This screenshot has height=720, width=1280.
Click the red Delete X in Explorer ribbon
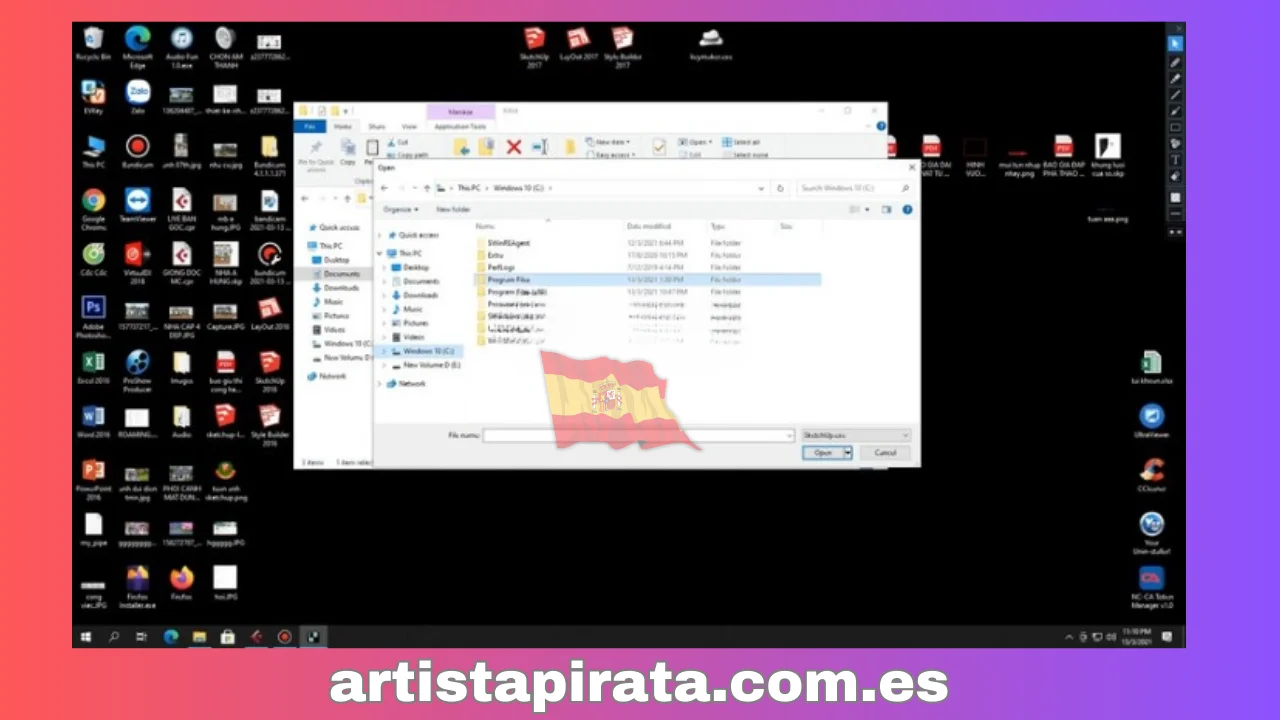(x=514, y=148)
